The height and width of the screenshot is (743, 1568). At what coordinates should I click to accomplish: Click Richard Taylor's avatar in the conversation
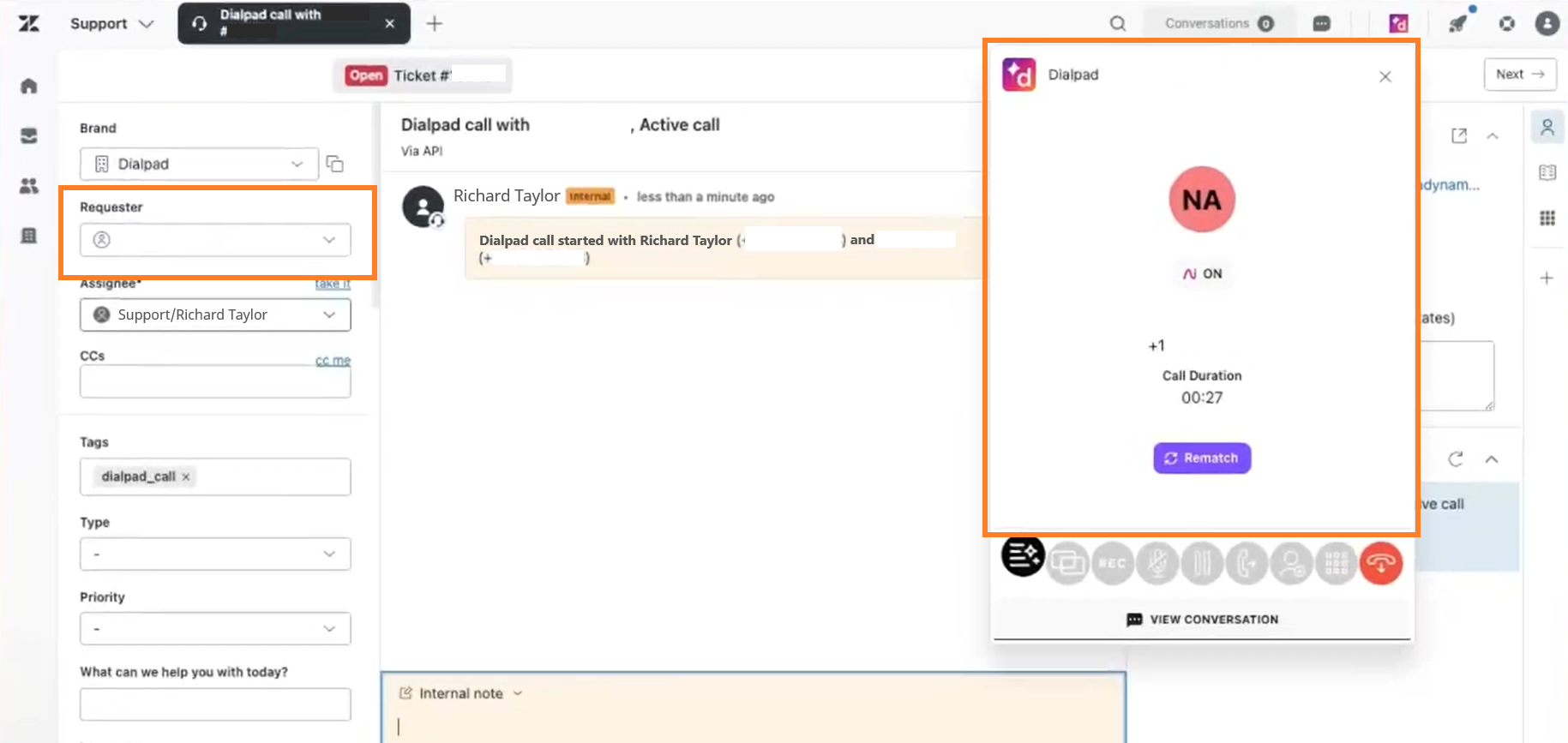(423, 207)
